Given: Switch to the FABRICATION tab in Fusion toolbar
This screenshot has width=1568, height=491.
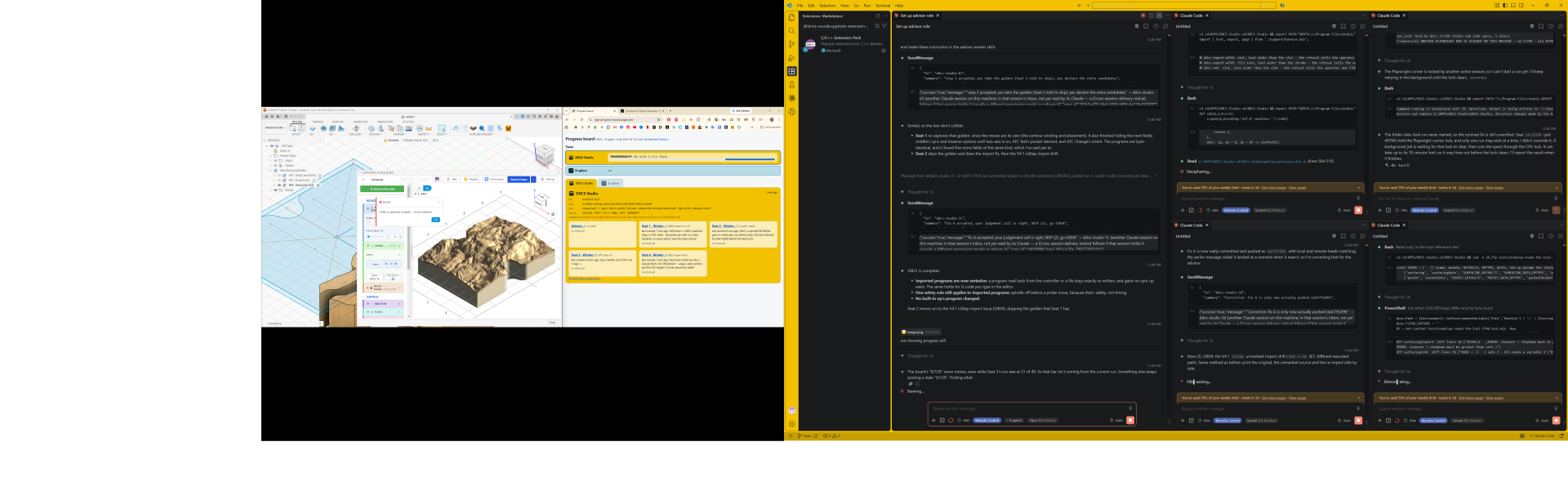Looking at the screenshot, I should 385,122.
